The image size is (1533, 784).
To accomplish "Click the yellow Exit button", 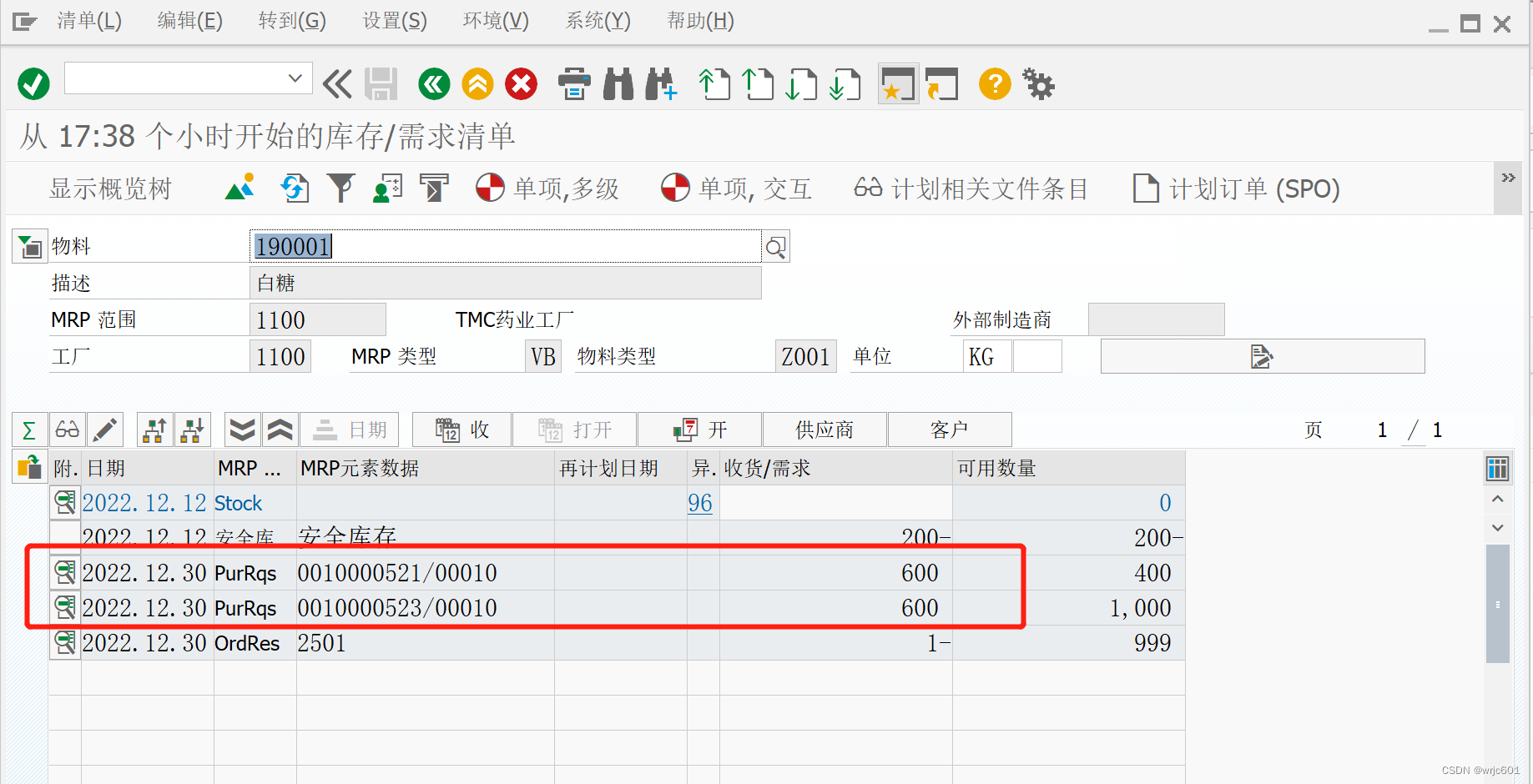I will [x=478, y=84].
